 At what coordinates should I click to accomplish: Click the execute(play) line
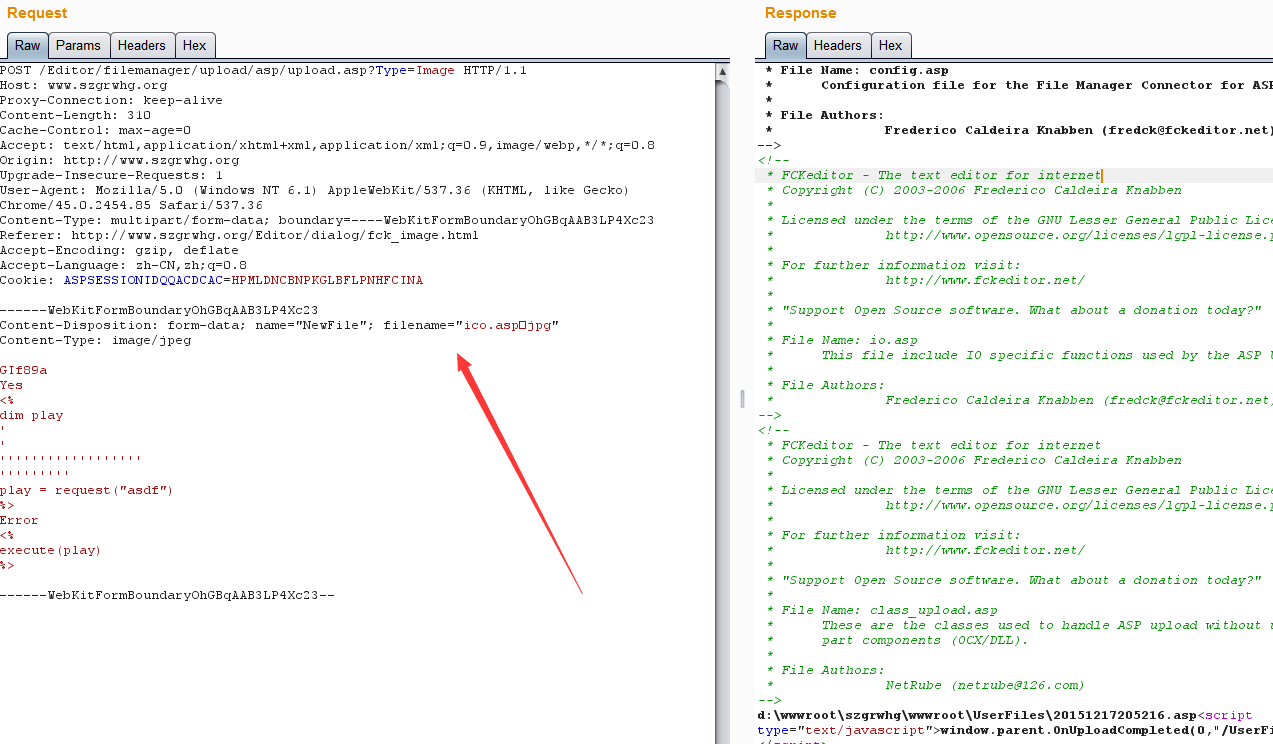point(51,550)
